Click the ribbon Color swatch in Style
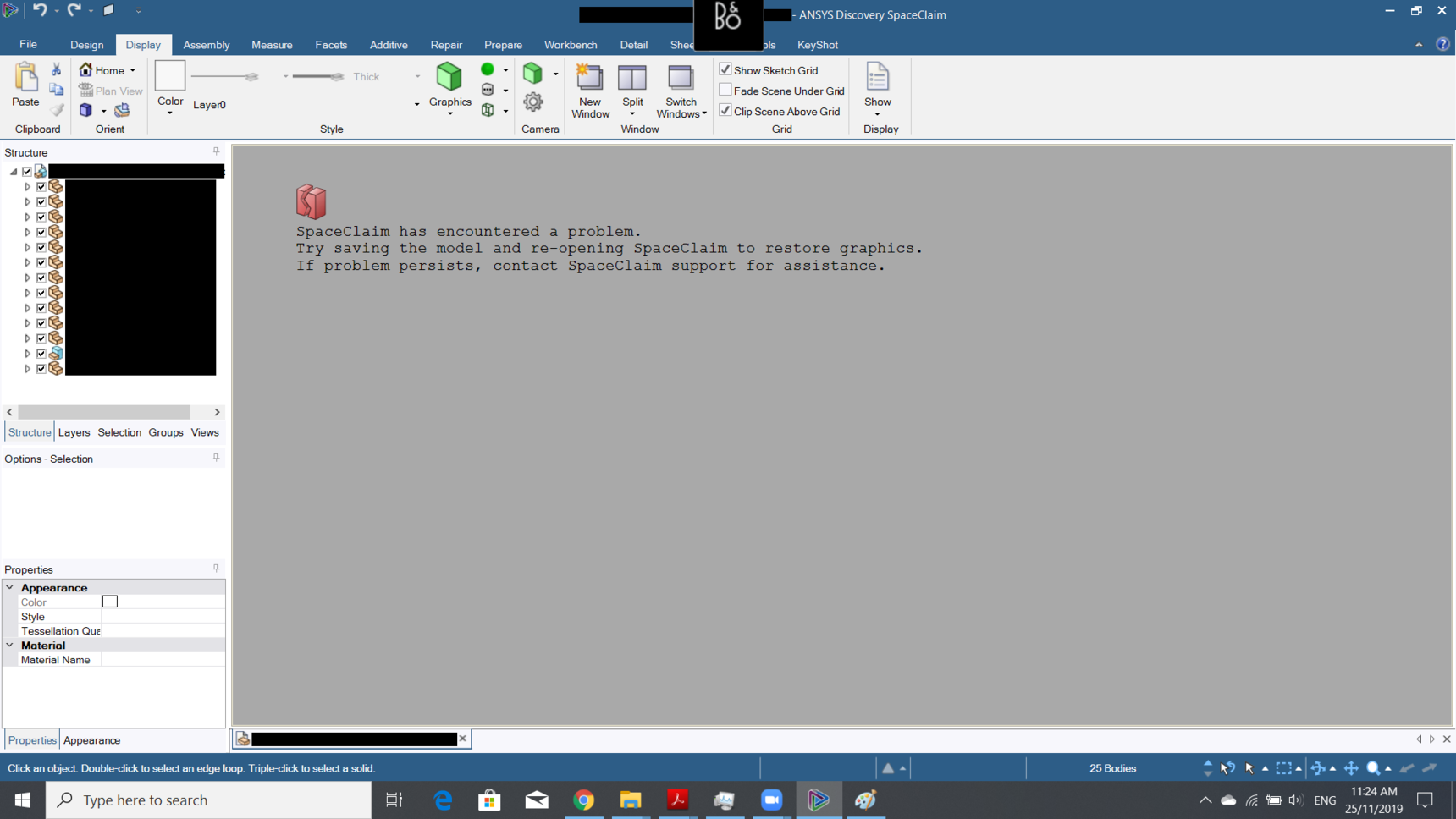 [x=170, y=76]
